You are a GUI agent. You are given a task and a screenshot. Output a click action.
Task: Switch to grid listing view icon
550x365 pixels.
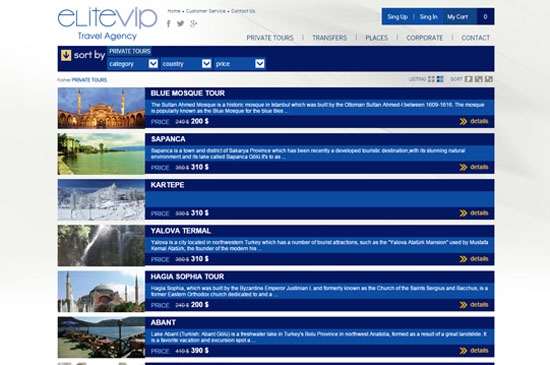[x=431, y=79]
